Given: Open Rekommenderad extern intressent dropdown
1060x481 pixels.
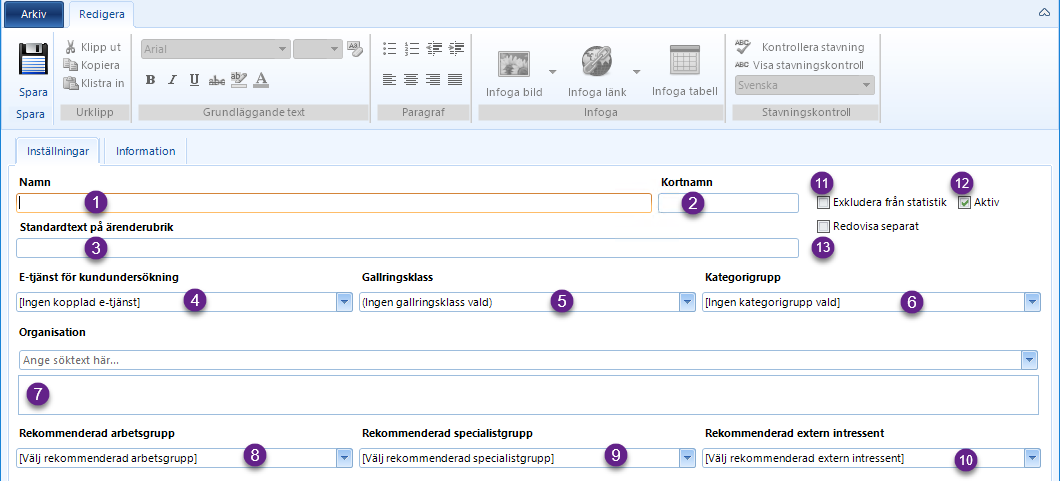Looking at the screenshot, I should [x=1032, y=459].
